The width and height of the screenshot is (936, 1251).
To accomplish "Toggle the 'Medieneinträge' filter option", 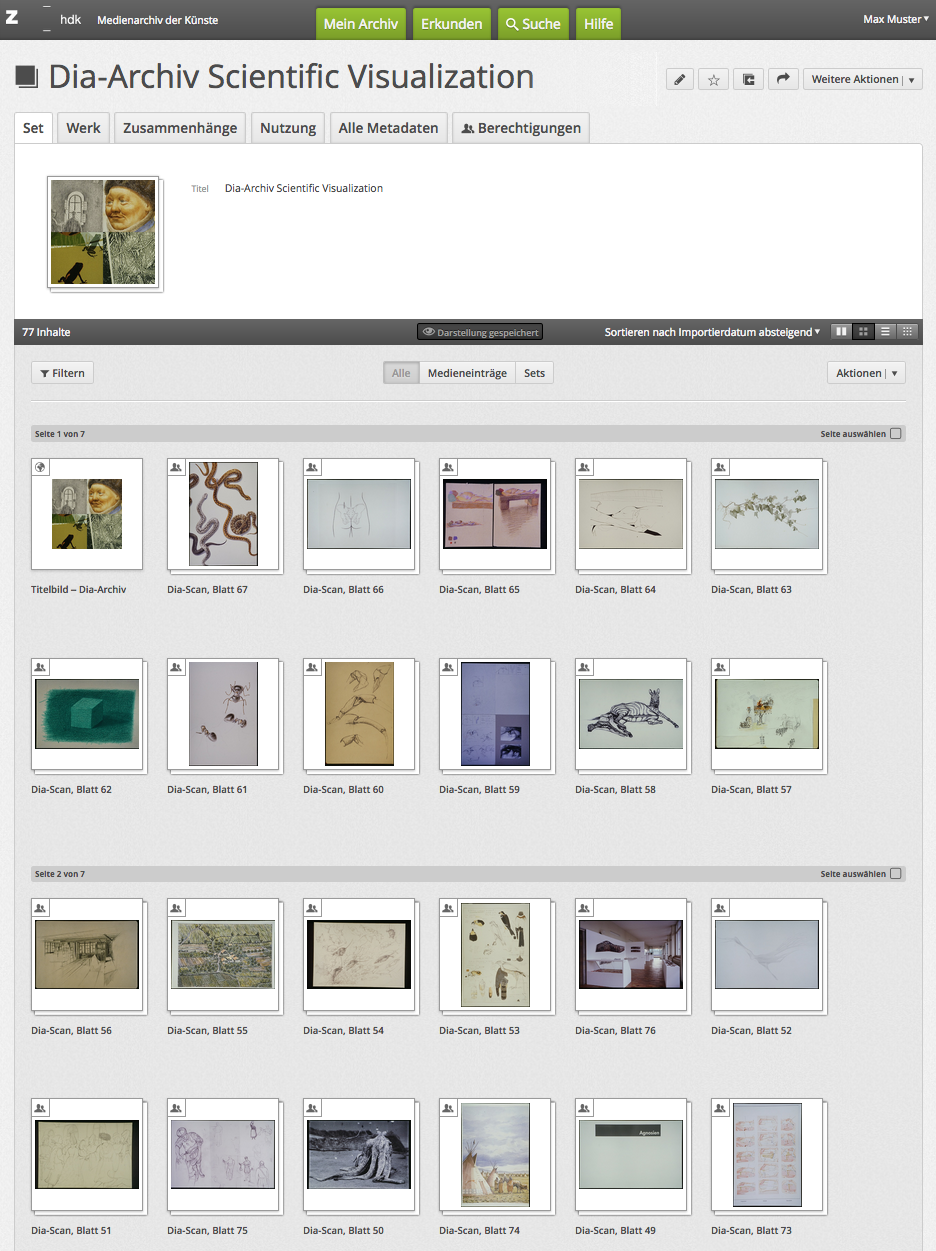I will tap(467, 373).
